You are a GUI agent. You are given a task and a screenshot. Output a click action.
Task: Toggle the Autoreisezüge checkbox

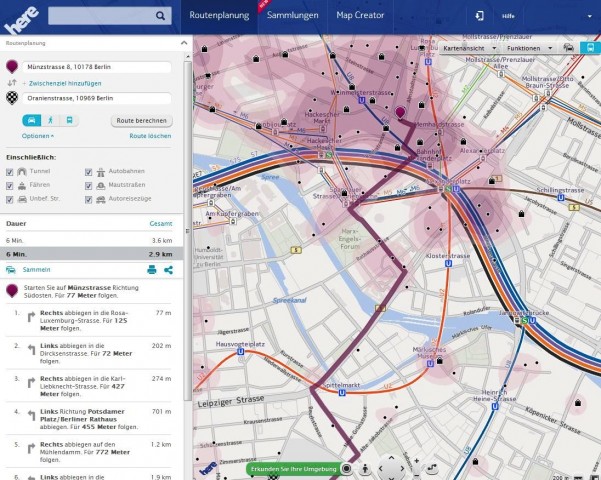click(x=89, y=200)
